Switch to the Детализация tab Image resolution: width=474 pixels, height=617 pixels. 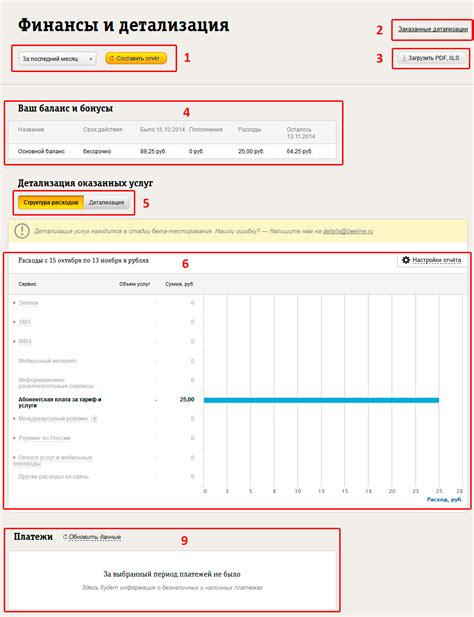pyautogui.click(x=106, y=202)
